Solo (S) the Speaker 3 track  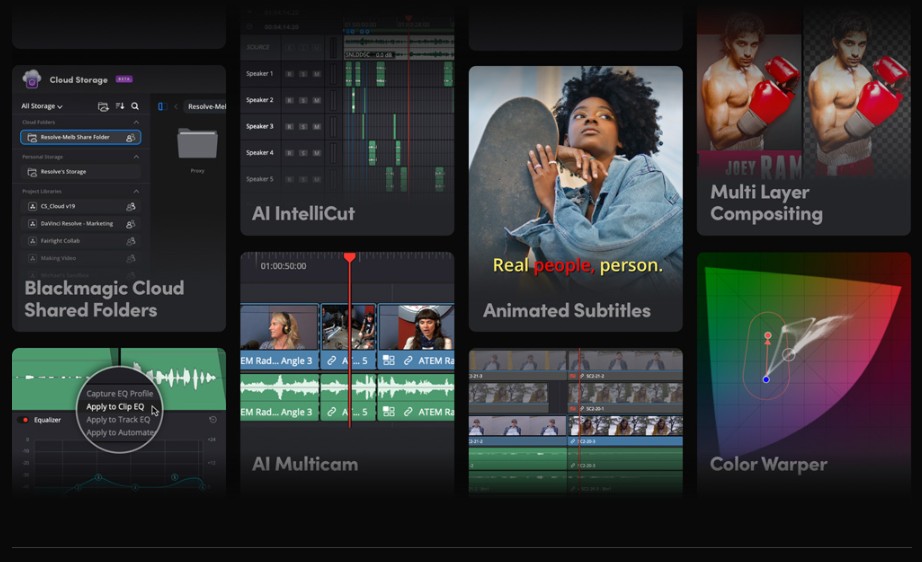click(x=303, y=127)
